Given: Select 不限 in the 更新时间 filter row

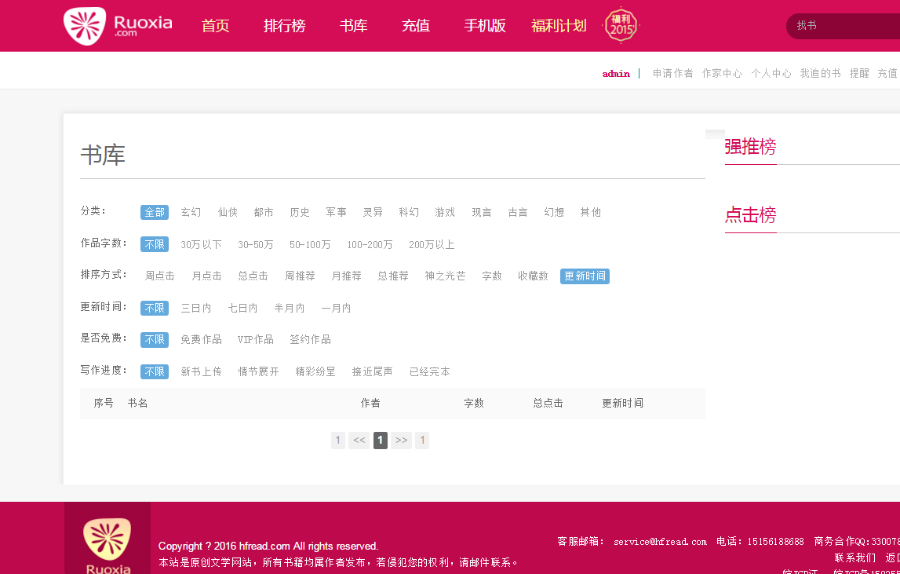Looking at the screenshot, I should 154,308.
